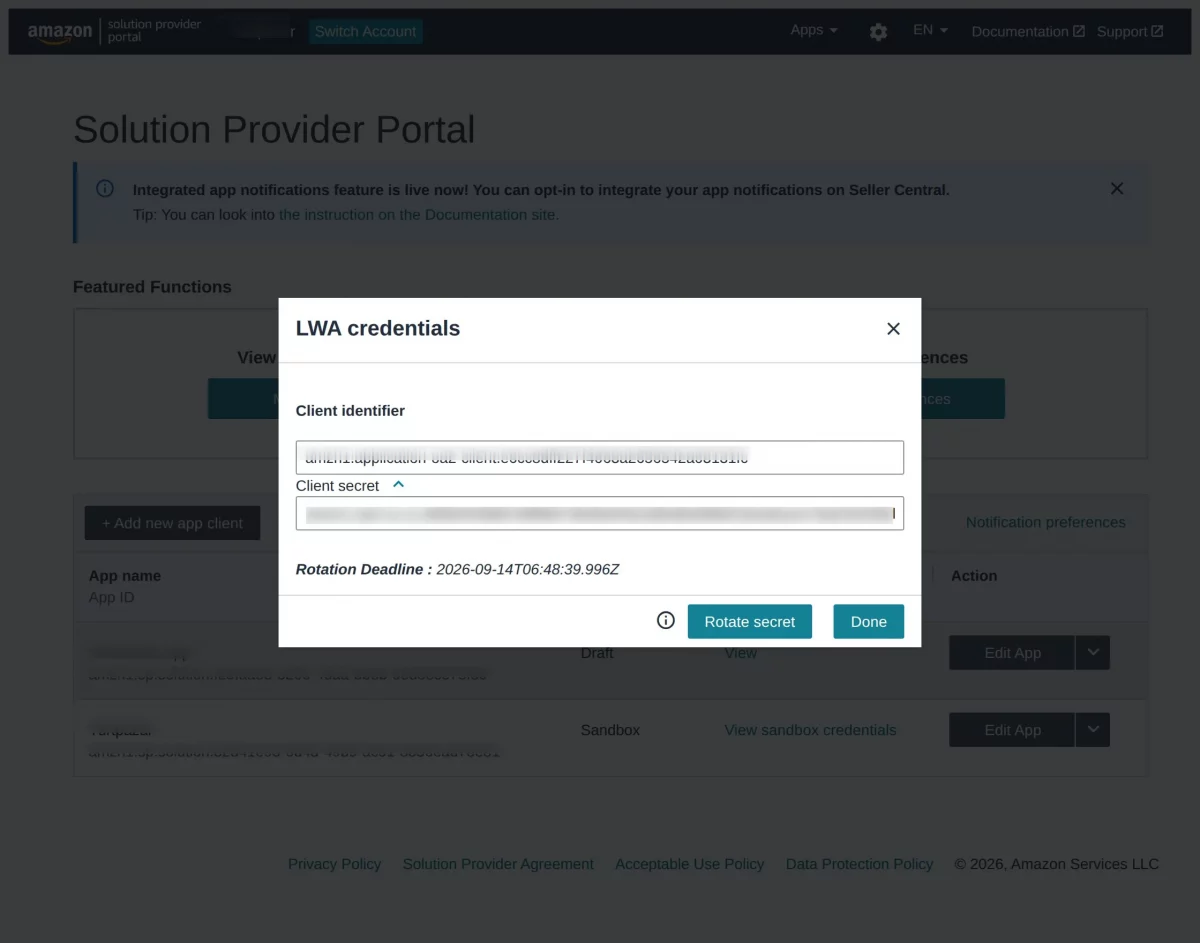Open View sandbox credentials link
The height and width of the screenshot is (943, 1200).
tap(810, 730)
